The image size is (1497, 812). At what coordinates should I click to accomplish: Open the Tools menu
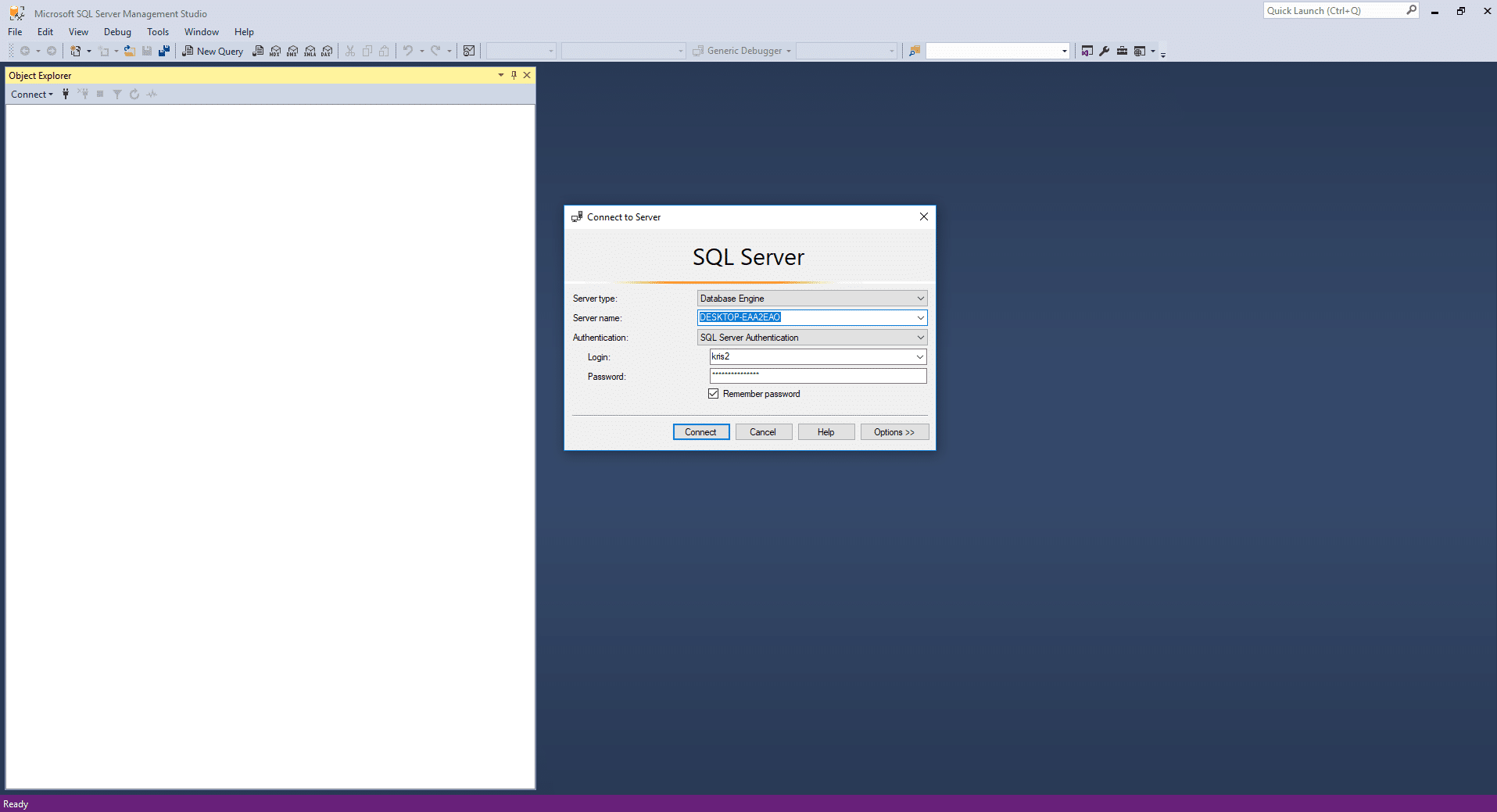pos(158,32)
